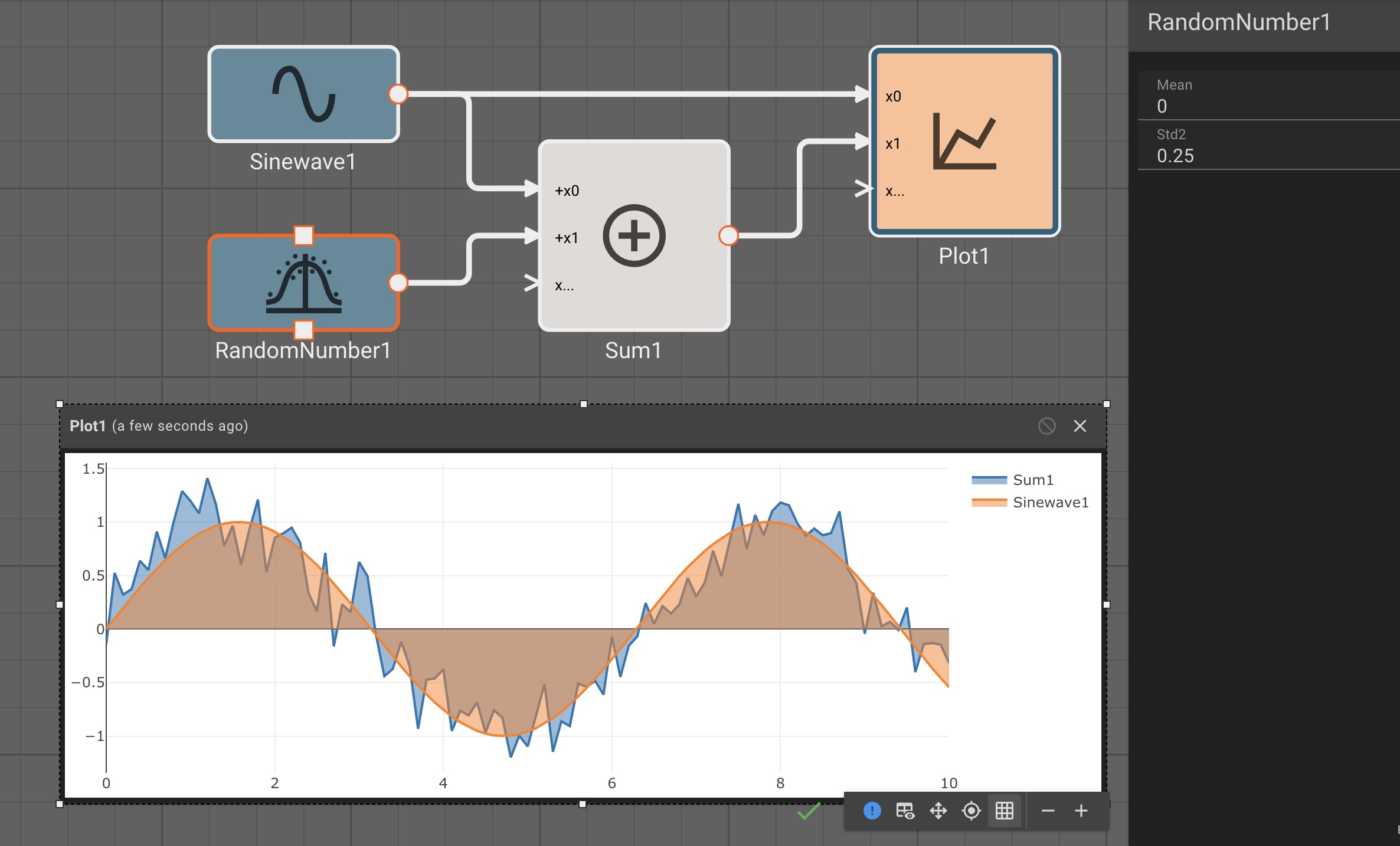Screen dimensions: 1400x846
Task: Click Plot1 input port x1
Action: (x=863, y=141)
